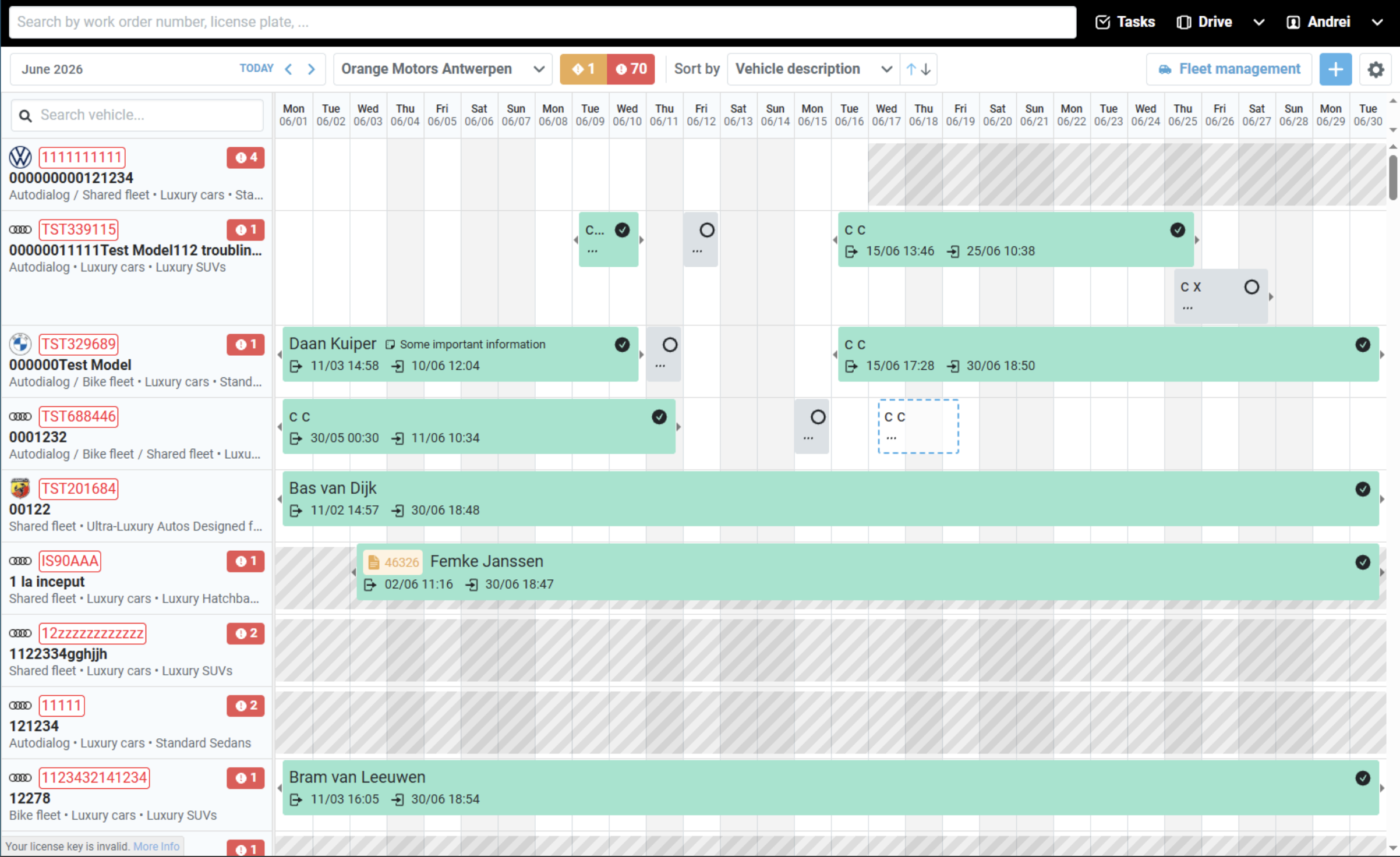Open the Orange Motors Antwerpen location dropdown

click(443, 69)
